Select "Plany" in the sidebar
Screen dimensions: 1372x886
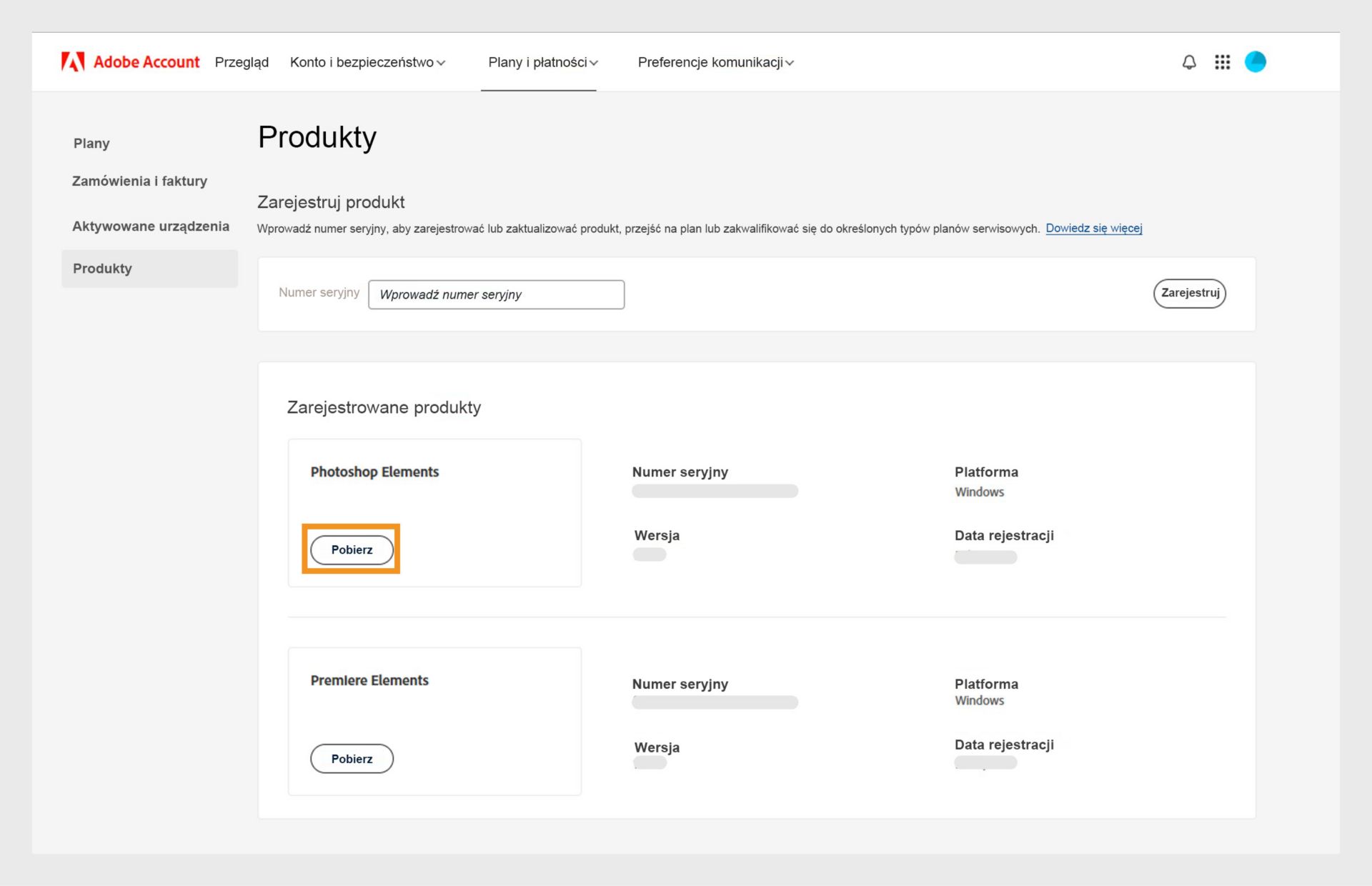[x=91, y=143]
